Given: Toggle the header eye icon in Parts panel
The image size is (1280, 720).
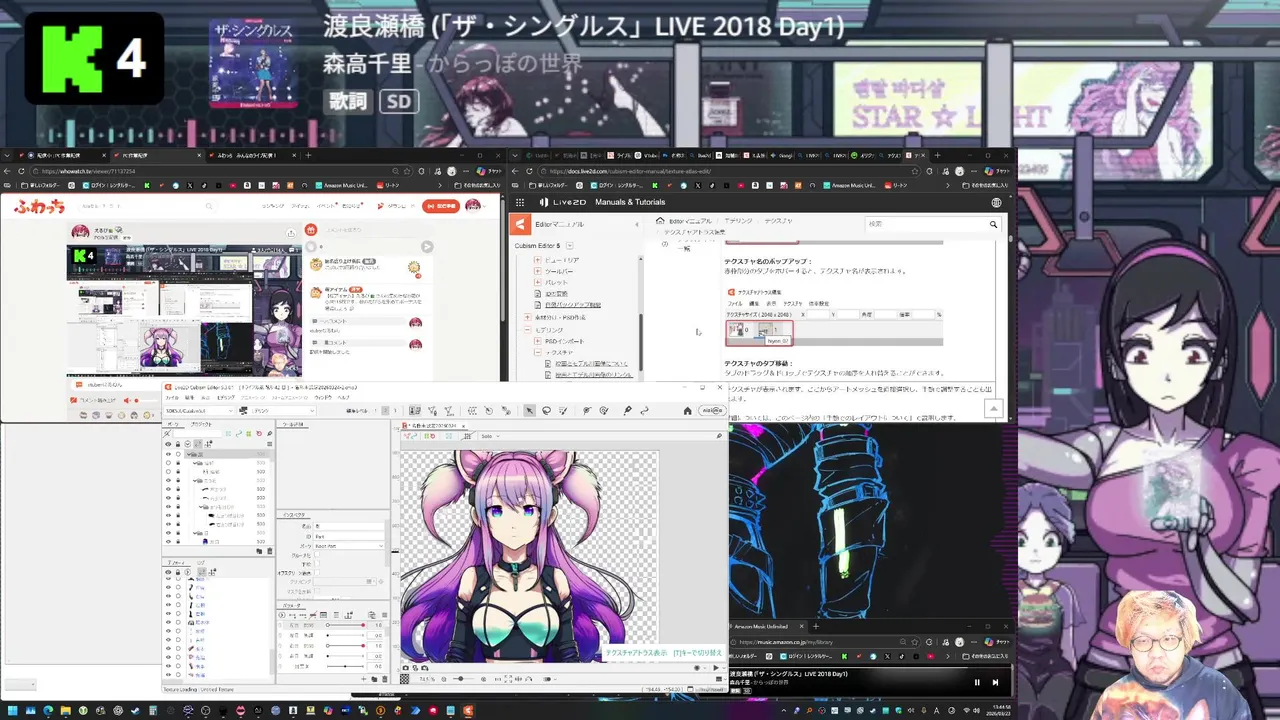Looking at the screenshot, I should point(168,444).
